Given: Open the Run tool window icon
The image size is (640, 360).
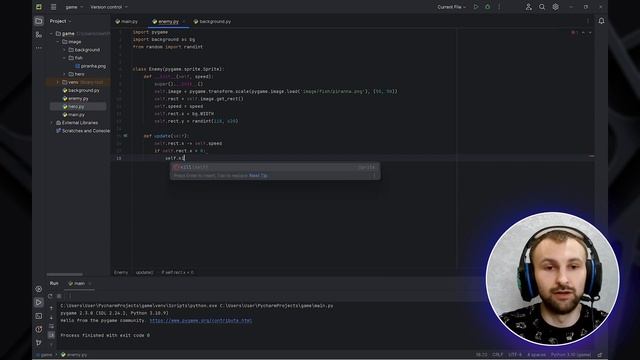Looking at the screenshot, I should click(39, 302).
